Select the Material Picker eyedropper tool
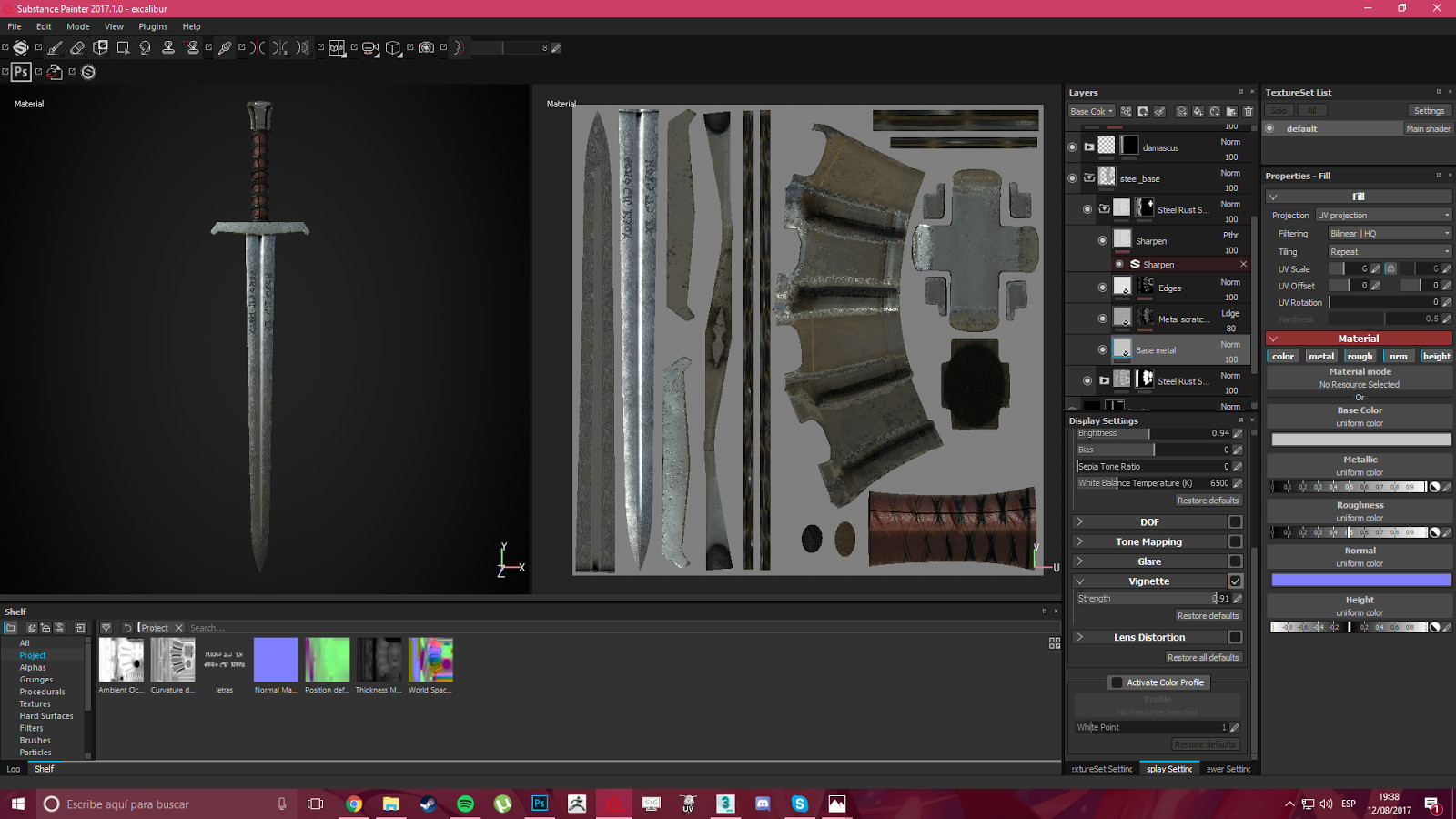 click(225, 48)
